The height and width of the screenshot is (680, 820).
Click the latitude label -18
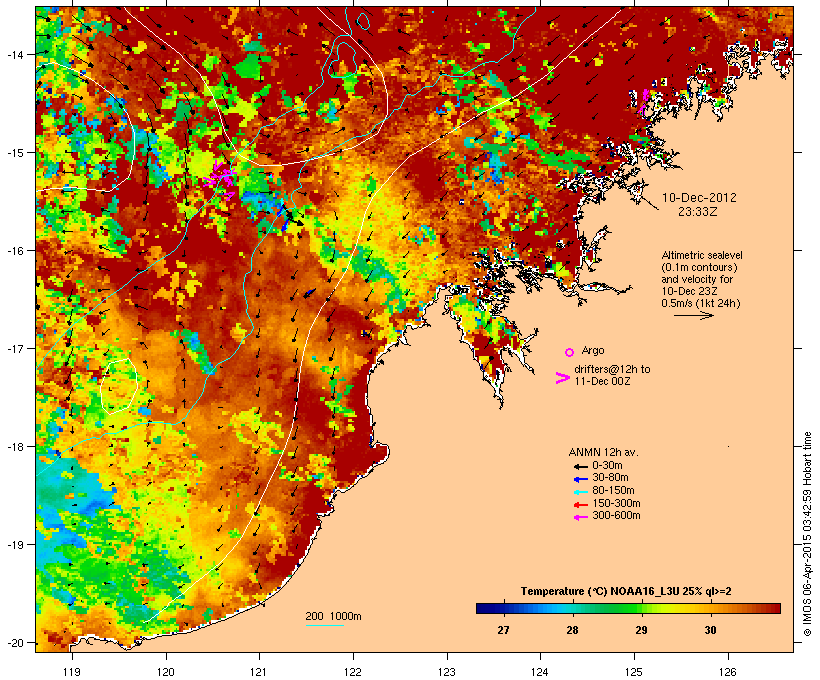(x=15, y=447)
